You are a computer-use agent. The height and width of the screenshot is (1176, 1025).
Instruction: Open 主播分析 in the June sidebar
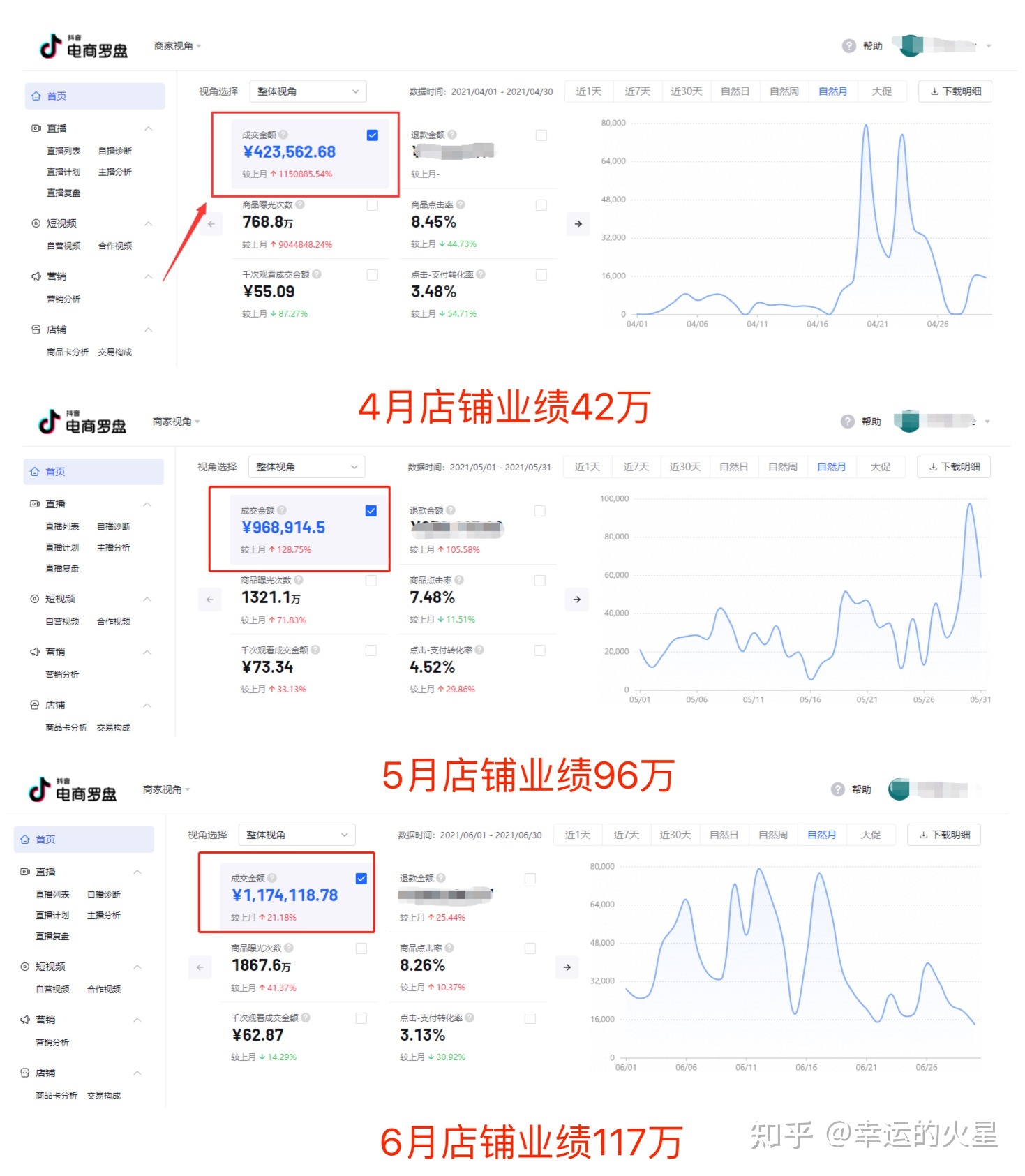click(x=104, y=915)
